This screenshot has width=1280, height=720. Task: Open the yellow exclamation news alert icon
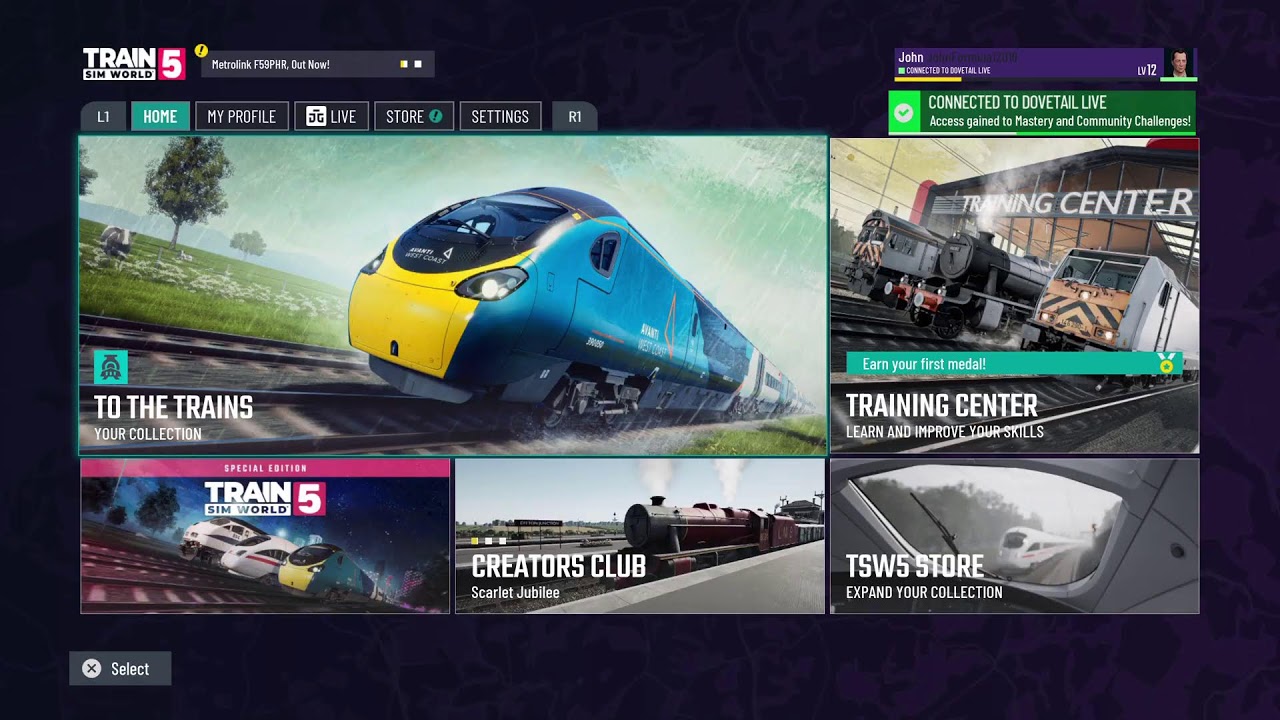pyautogui.click(x=201, y=50)
